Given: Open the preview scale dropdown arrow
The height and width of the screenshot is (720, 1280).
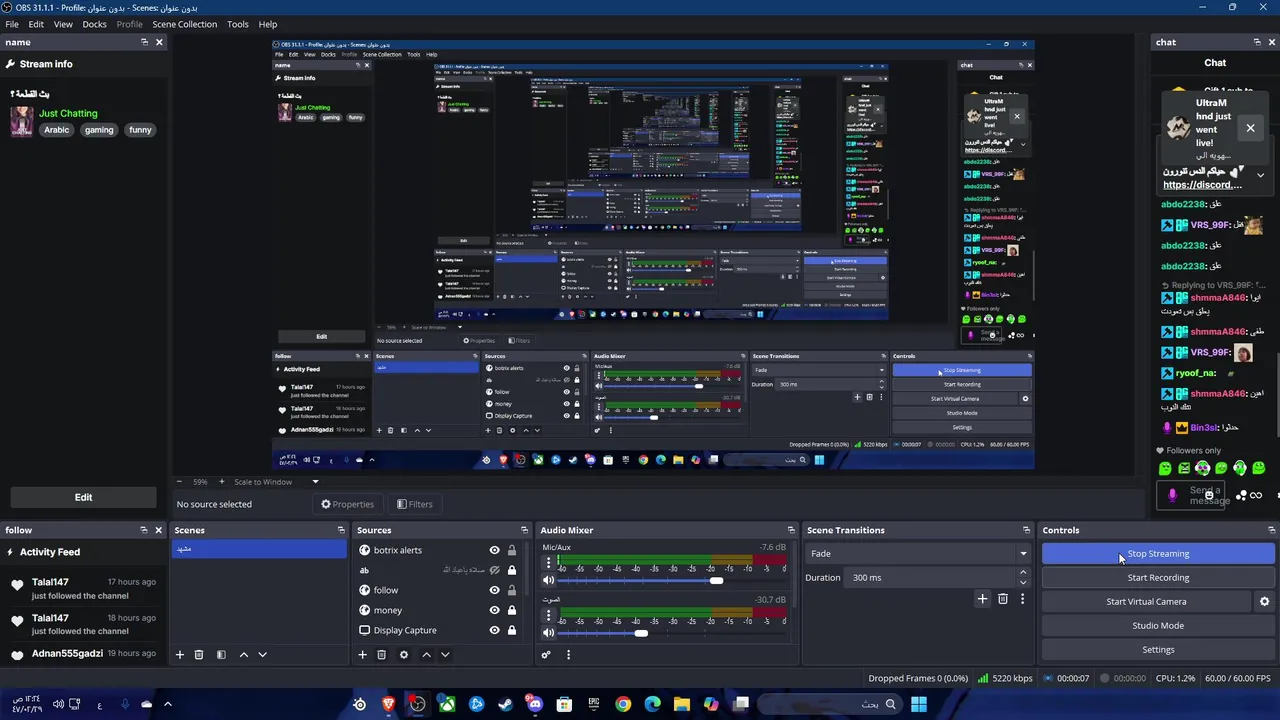Looking at the screenshot, I should (315, 482).
